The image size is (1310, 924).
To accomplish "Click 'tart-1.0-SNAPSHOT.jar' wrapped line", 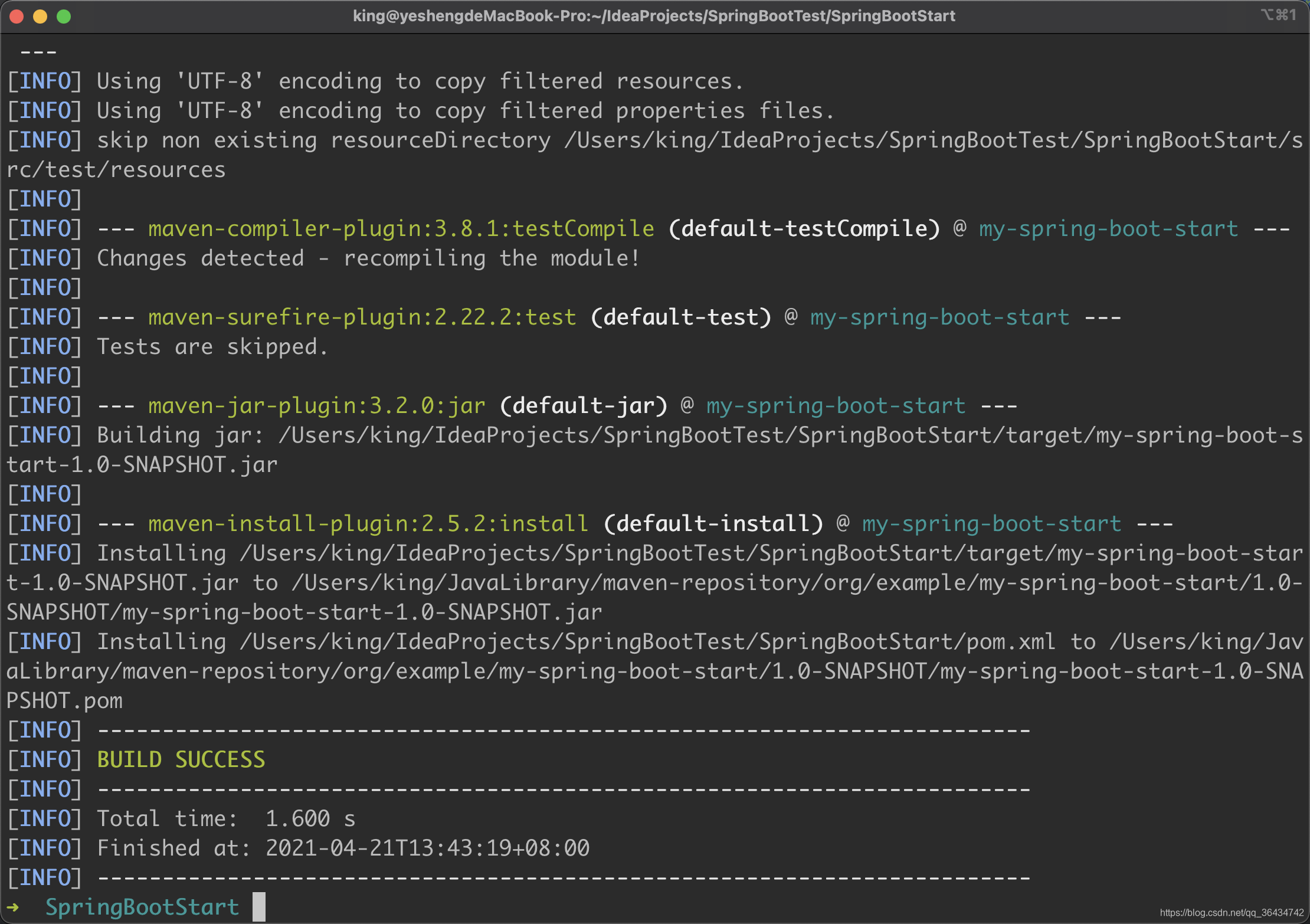I will pyautogui.click(x=142, y=464).
